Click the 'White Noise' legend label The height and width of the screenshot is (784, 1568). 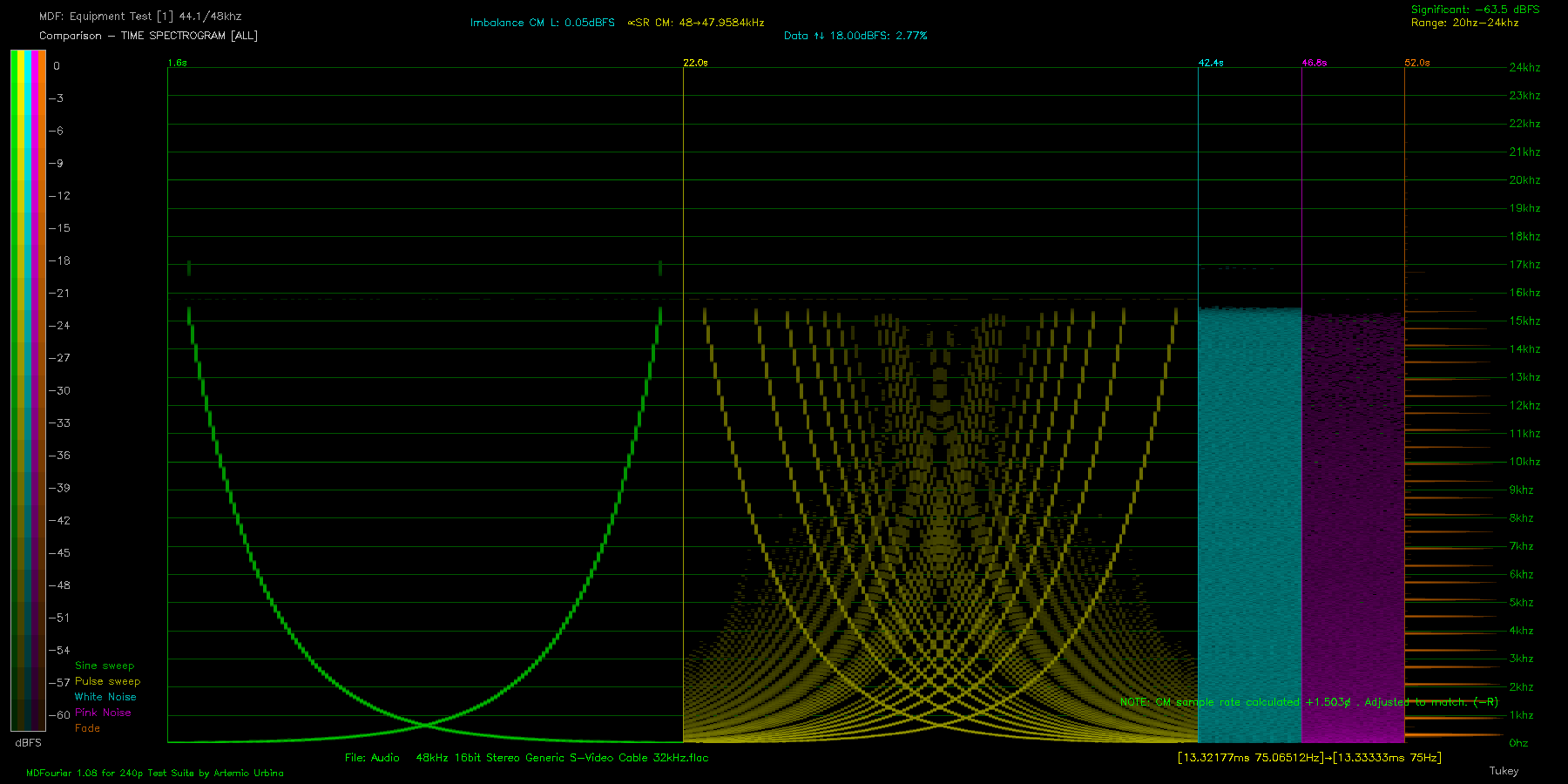105,697
